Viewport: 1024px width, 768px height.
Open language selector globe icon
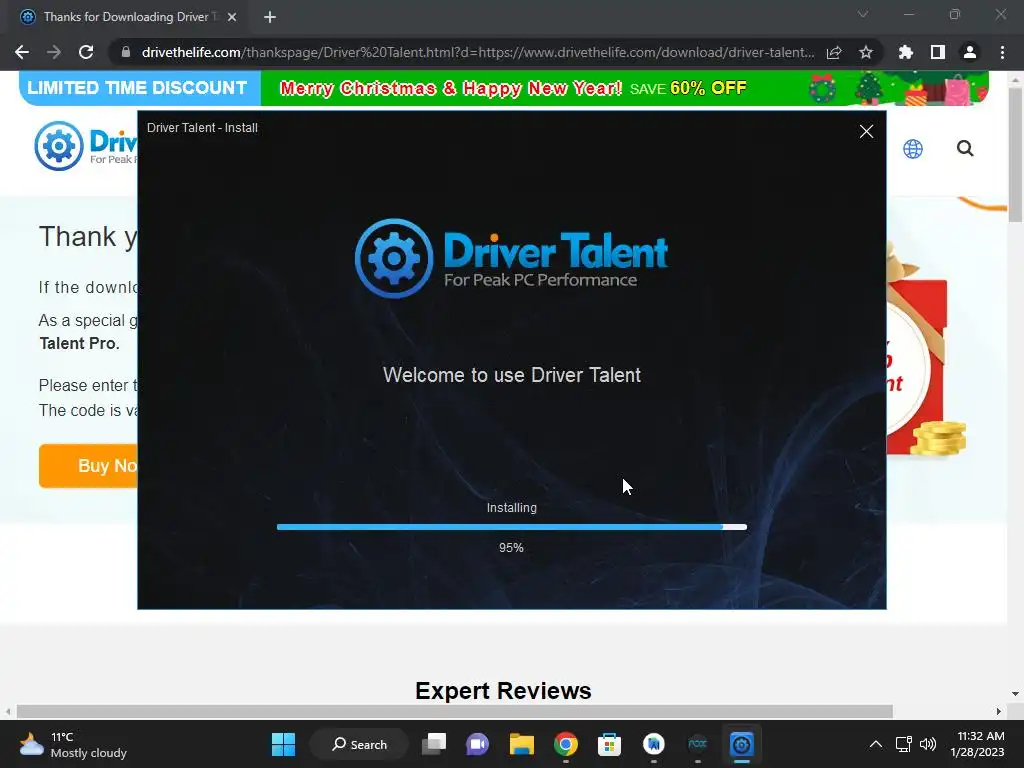point(912,149)
